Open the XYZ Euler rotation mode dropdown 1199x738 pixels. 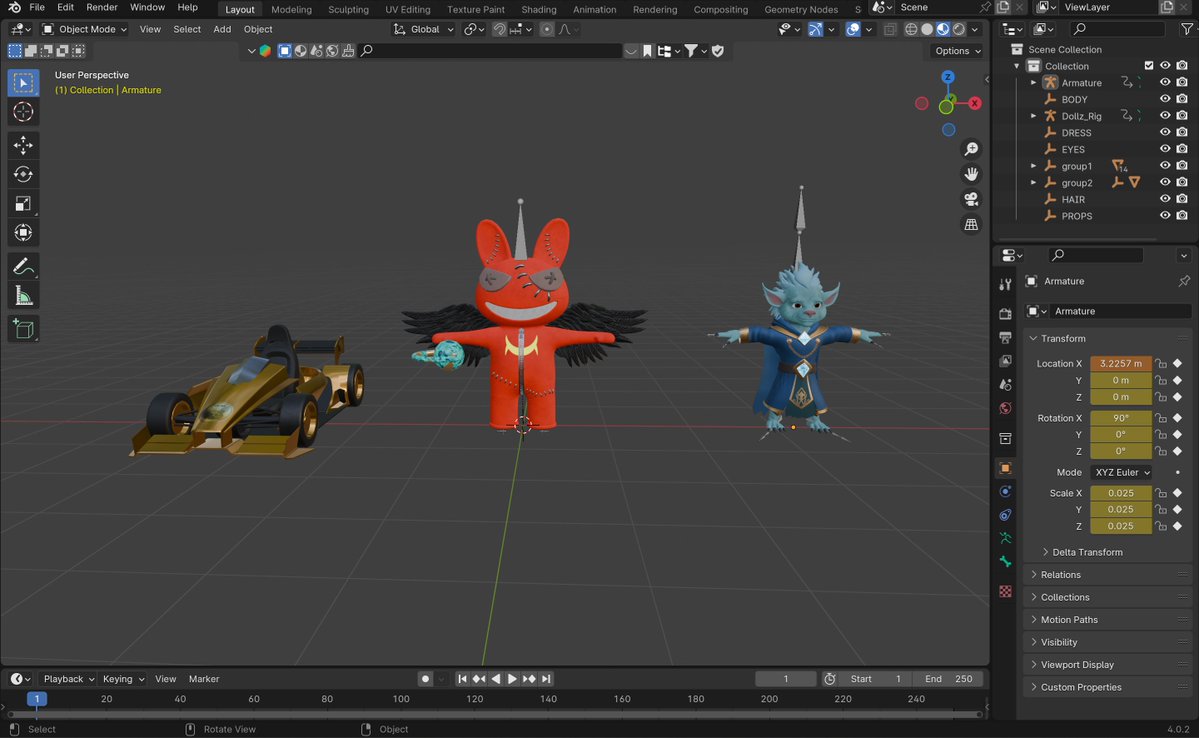pos(1122,473)
